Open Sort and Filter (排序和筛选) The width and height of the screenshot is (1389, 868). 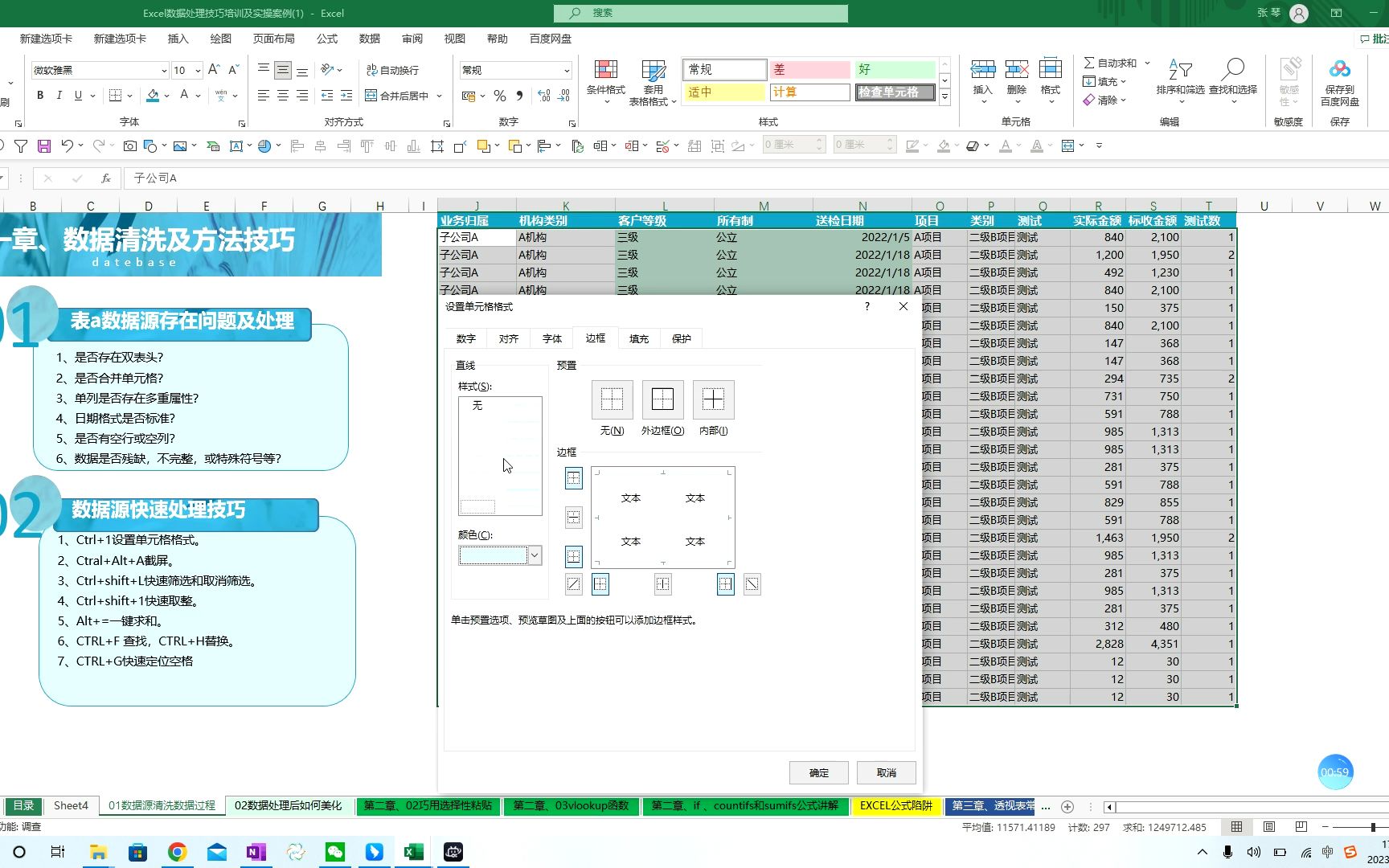1180,82
